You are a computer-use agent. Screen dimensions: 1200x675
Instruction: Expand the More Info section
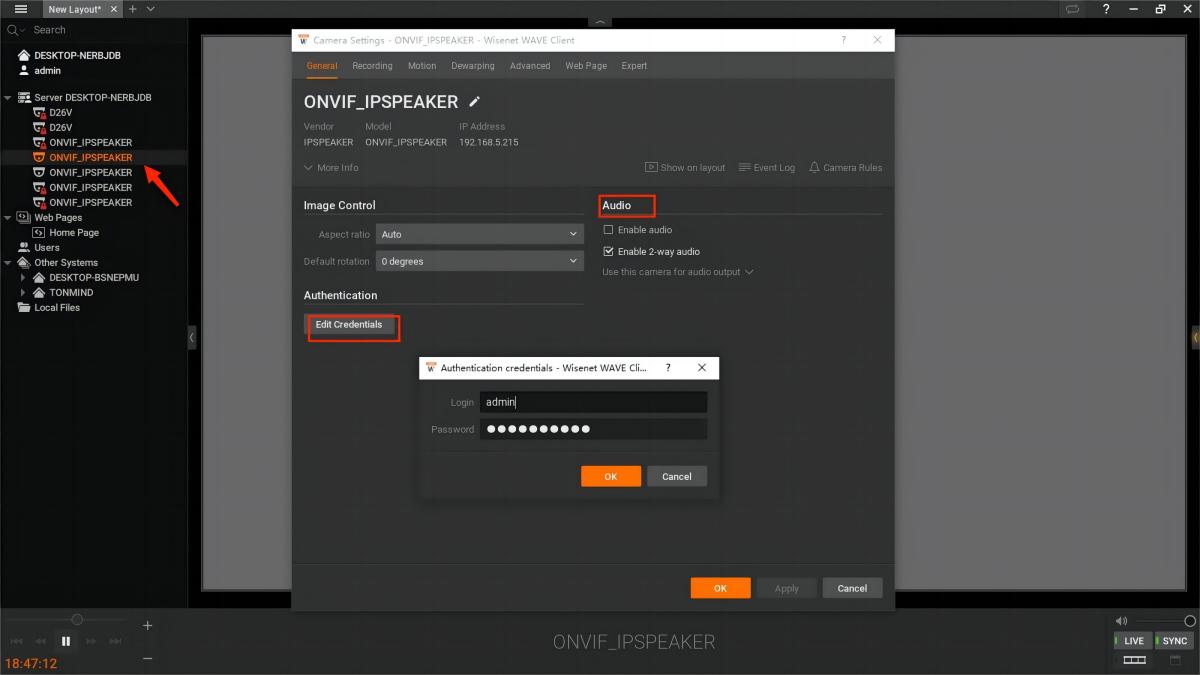click(x=331, y=168)
